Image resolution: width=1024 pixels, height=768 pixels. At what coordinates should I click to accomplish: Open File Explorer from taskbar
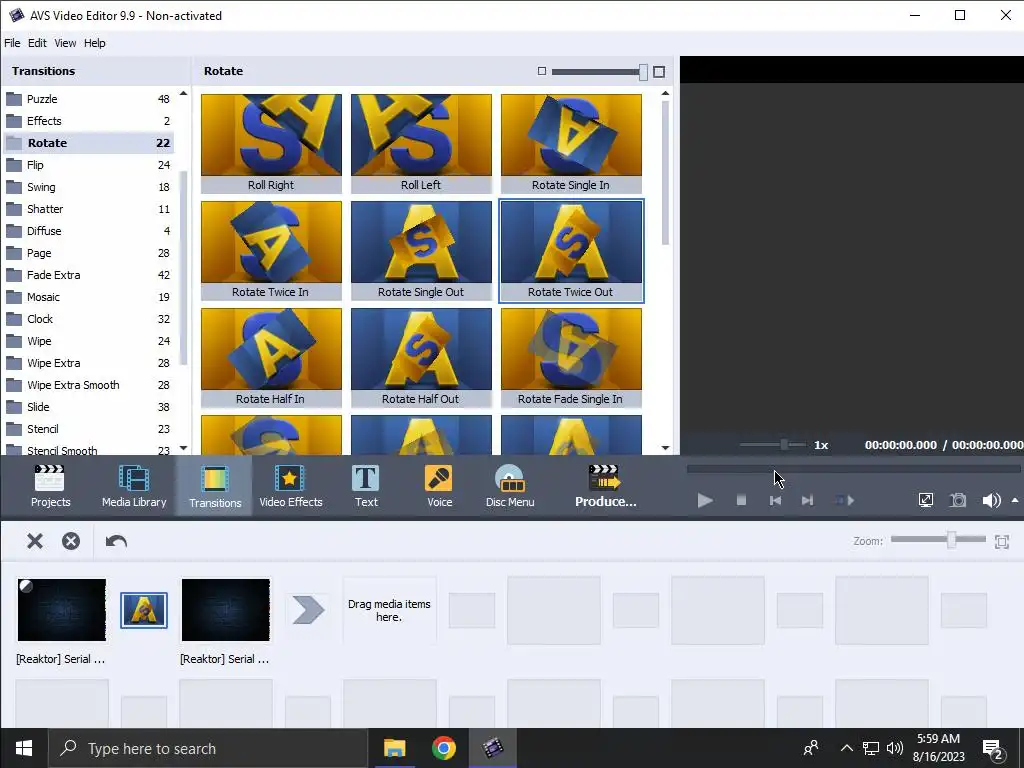394,748
